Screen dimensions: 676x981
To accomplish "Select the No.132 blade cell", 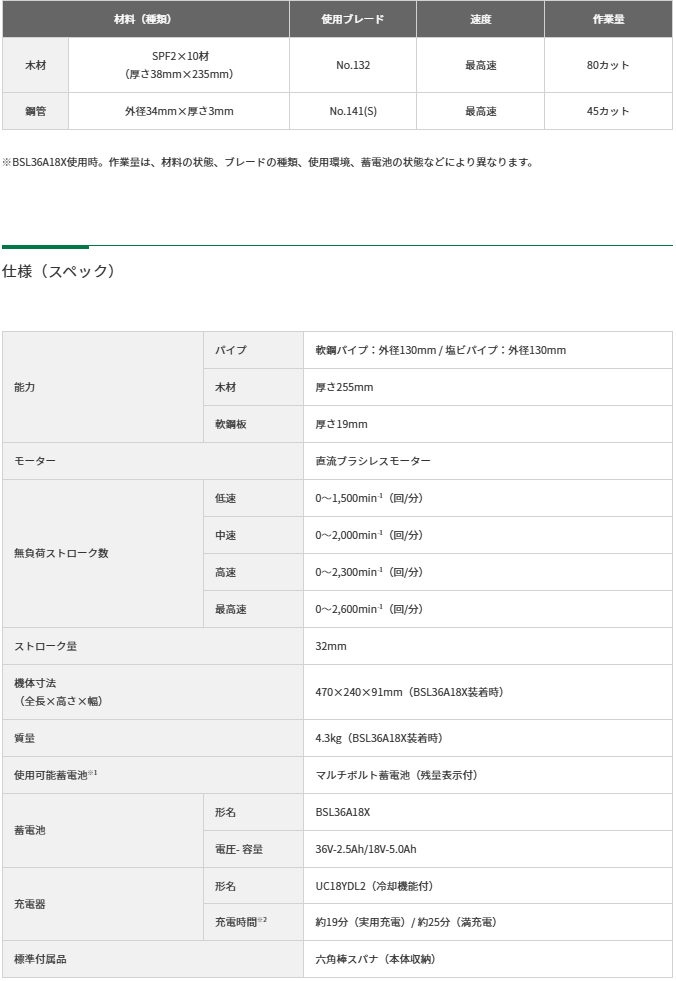I will [353, 65].
